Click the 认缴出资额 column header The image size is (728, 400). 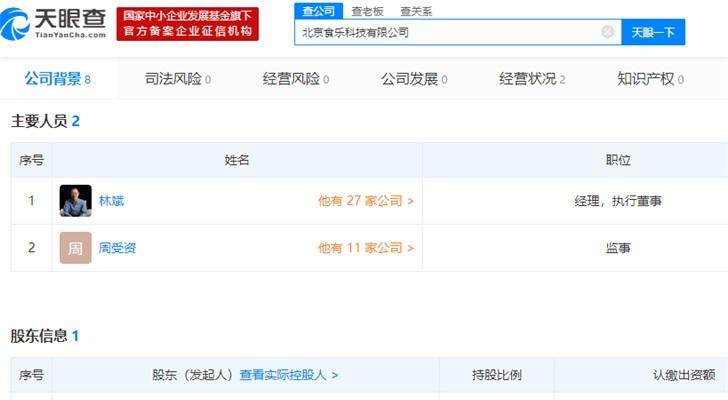pyautogui.click(x=684, y=374)
